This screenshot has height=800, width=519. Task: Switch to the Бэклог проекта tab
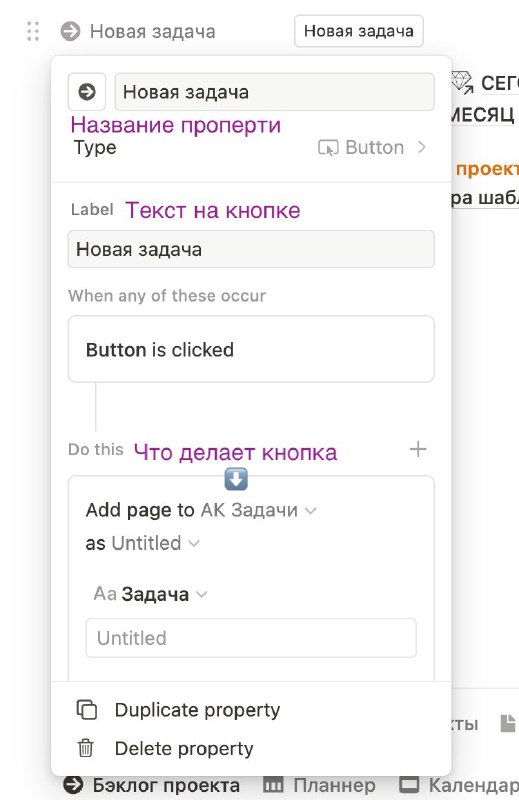click(152, 785)
